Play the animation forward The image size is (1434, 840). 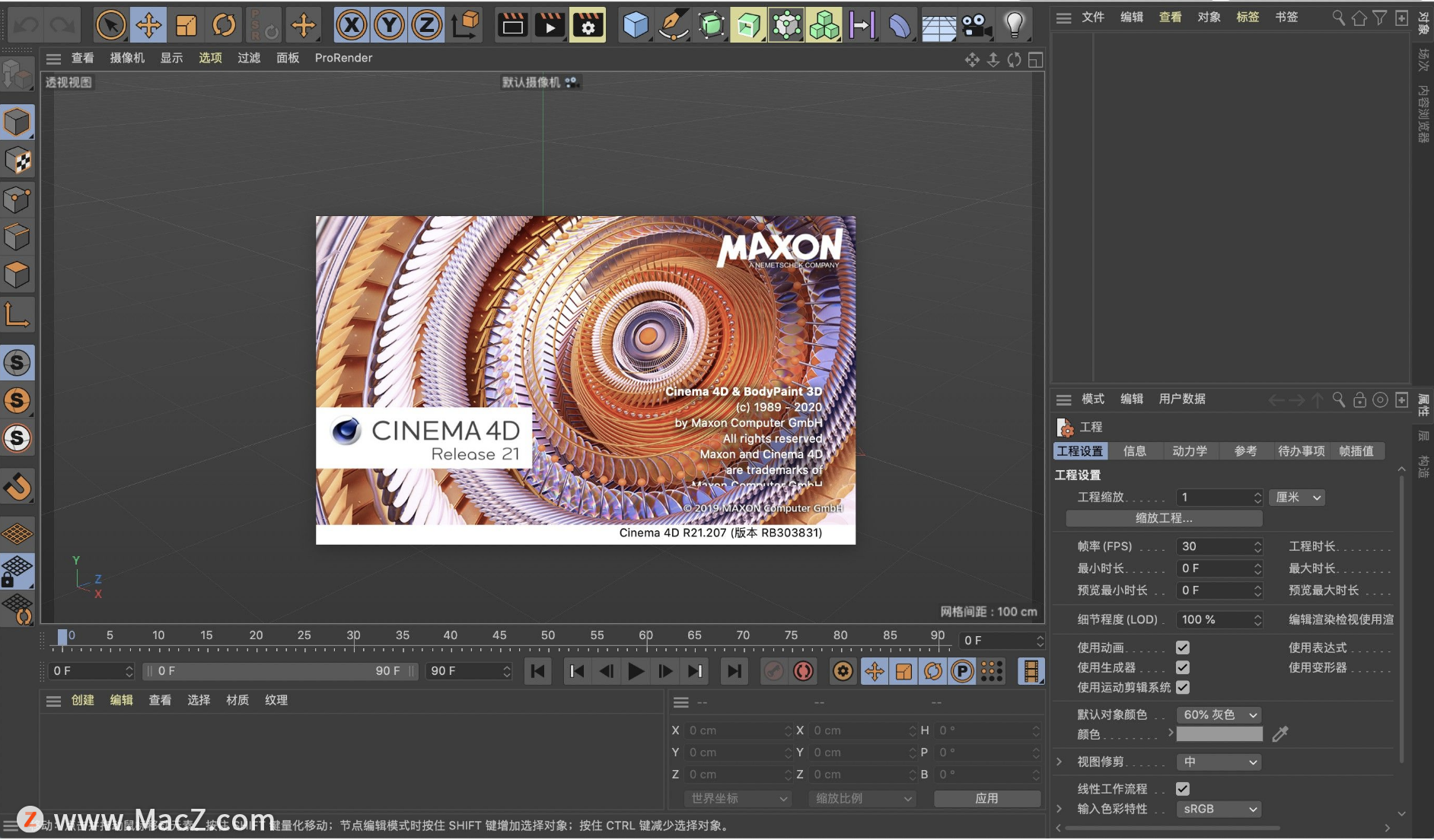coord(636,671)
